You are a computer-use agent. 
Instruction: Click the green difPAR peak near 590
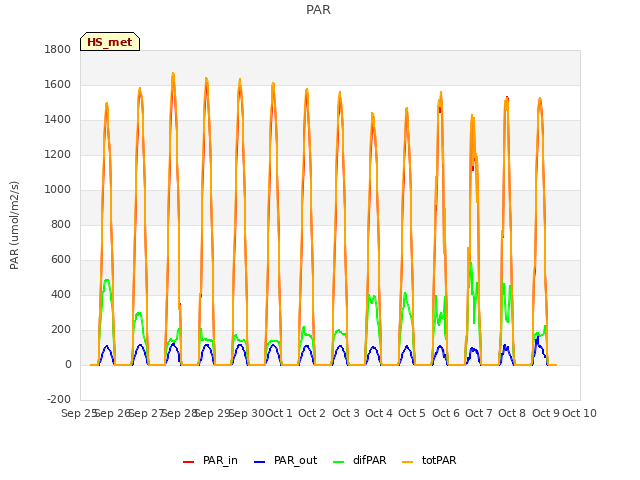pyautogui.click(x=471, y=263)
